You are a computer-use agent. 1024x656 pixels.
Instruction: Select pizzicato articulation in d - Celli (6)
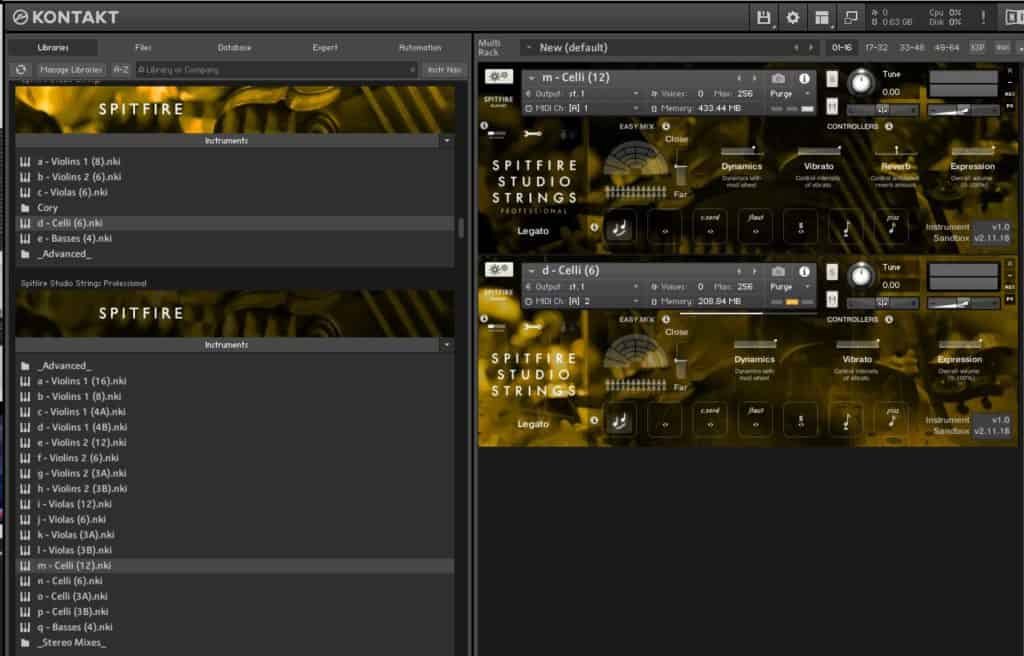[x=892, y=421]
